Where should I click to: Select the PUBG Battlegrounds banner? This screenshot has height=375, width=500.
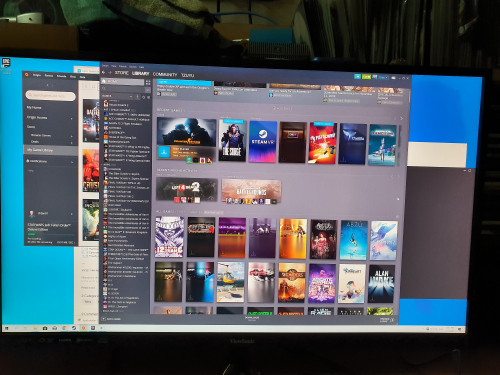(x=251, y=191)
